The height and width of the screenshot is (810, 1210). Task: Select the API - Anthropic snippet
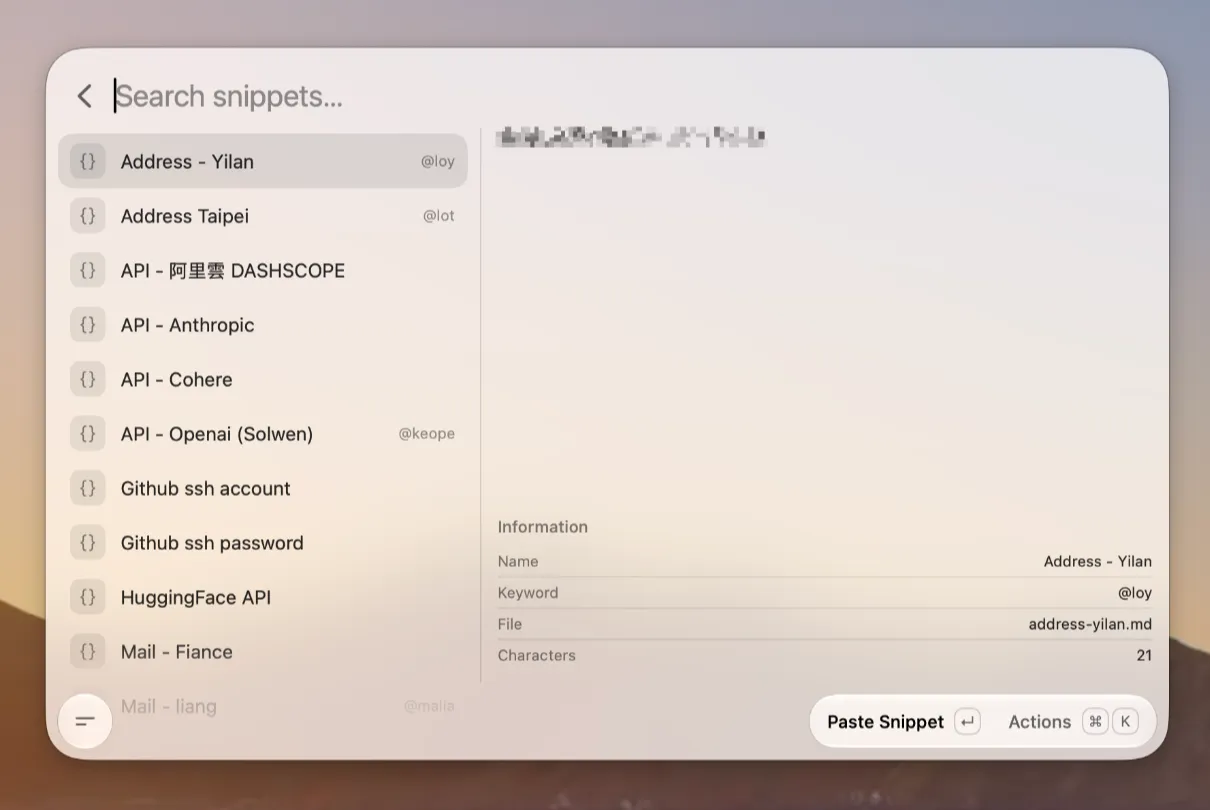click(263, 325)
